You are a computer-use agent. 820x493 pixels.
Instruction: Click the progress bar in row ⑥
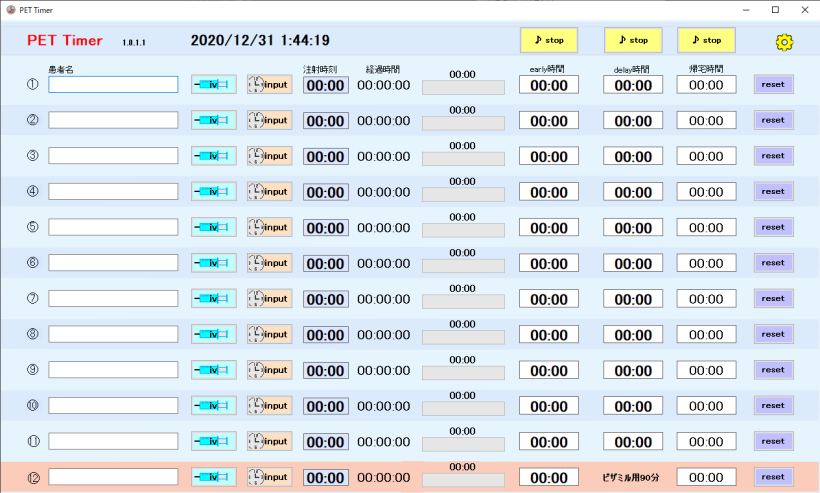coord(463,266)
